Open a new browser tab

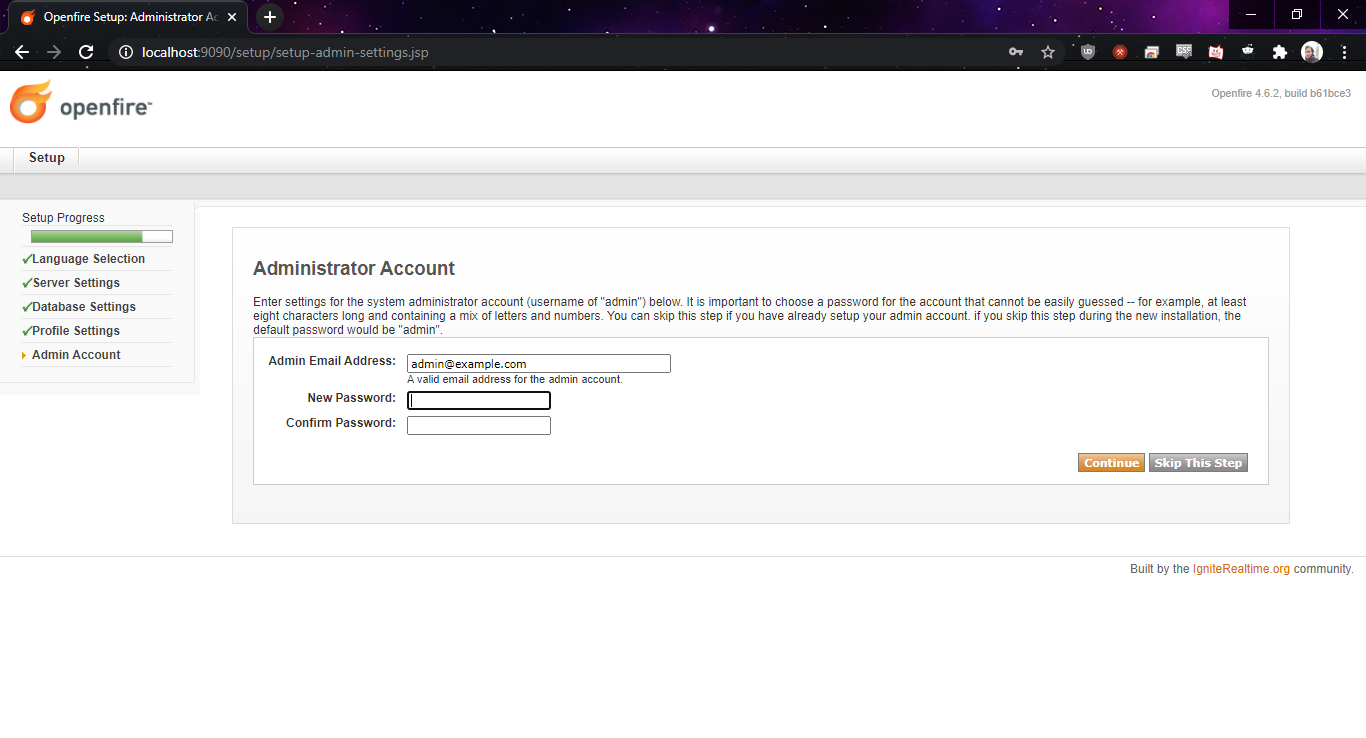[269, 17]
